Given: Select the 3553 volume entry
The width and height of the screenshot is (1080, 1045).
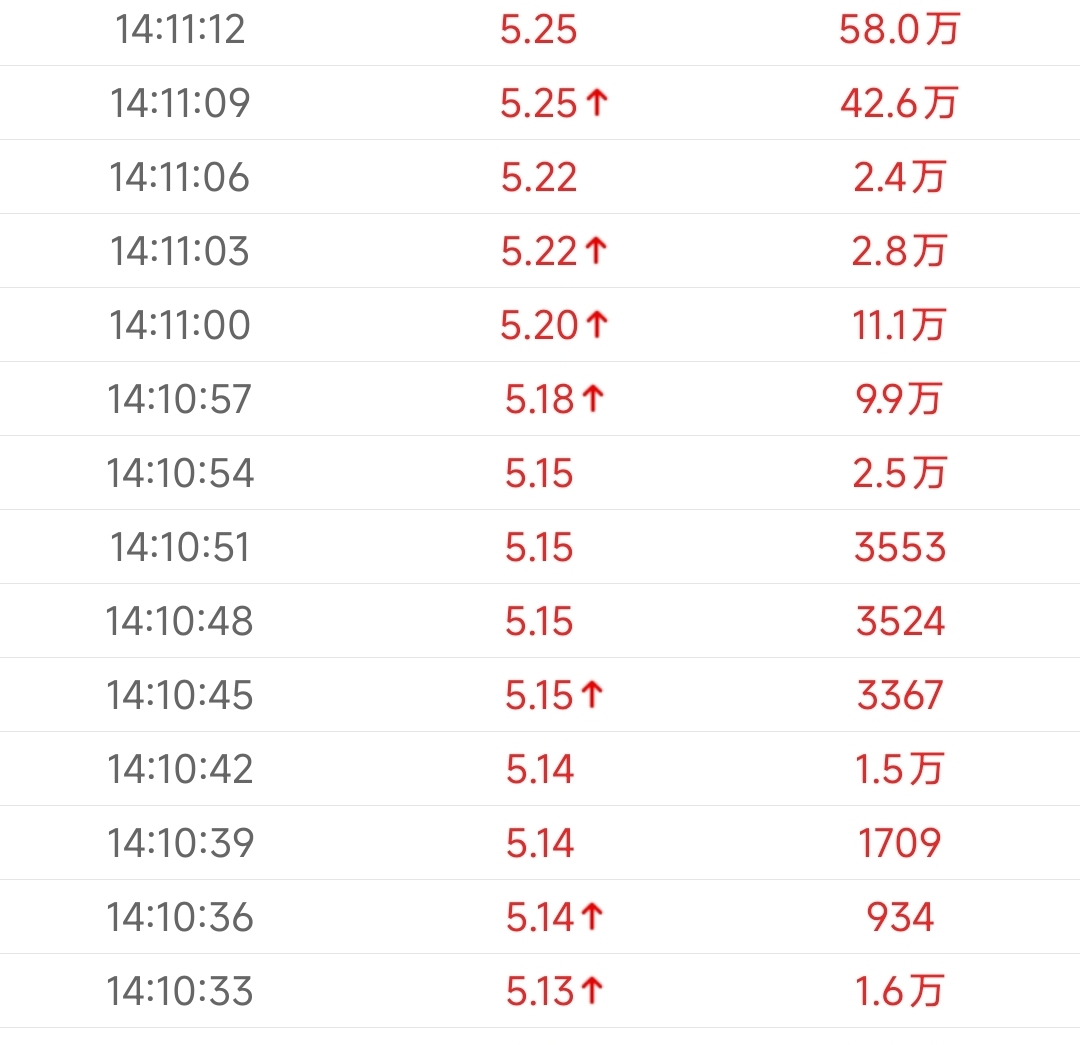Looking at the screenshot, I should tap(900, 548).
